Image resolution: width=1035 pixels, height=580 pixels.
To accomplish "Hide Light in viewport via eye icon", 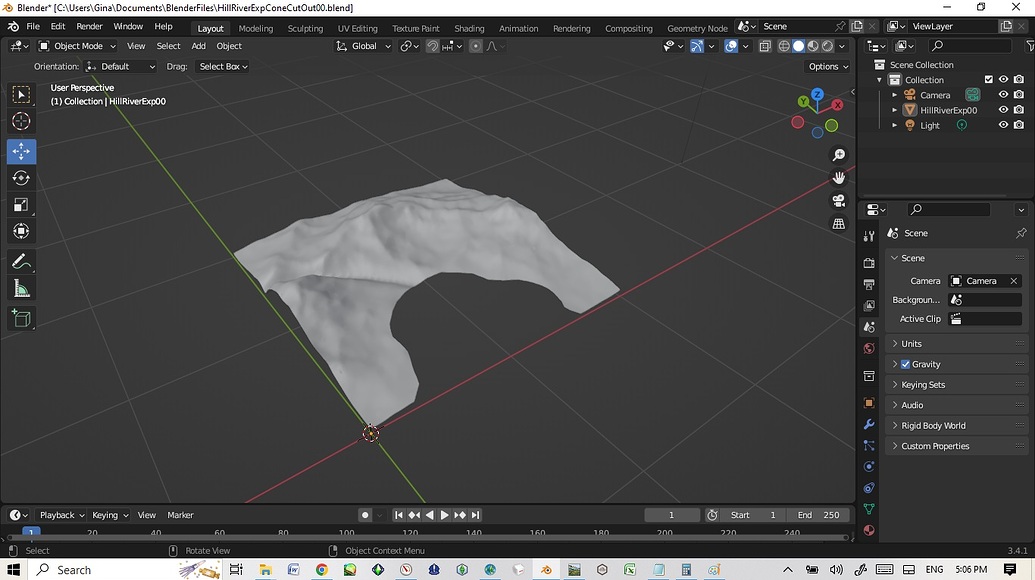I will click(x=1003, y=125).
